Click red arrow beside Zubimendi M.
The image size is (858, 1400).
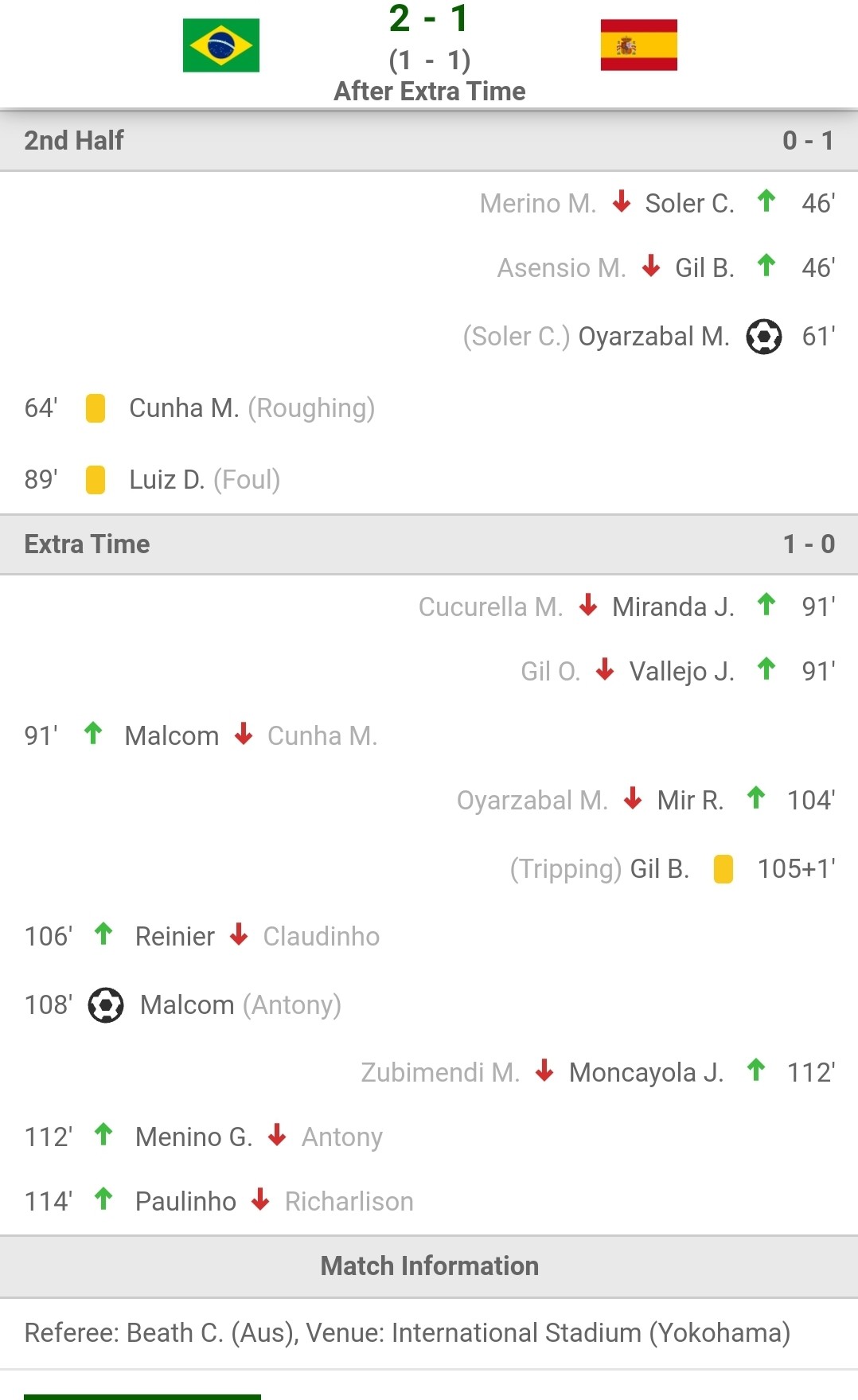[x=544, y=1070]
